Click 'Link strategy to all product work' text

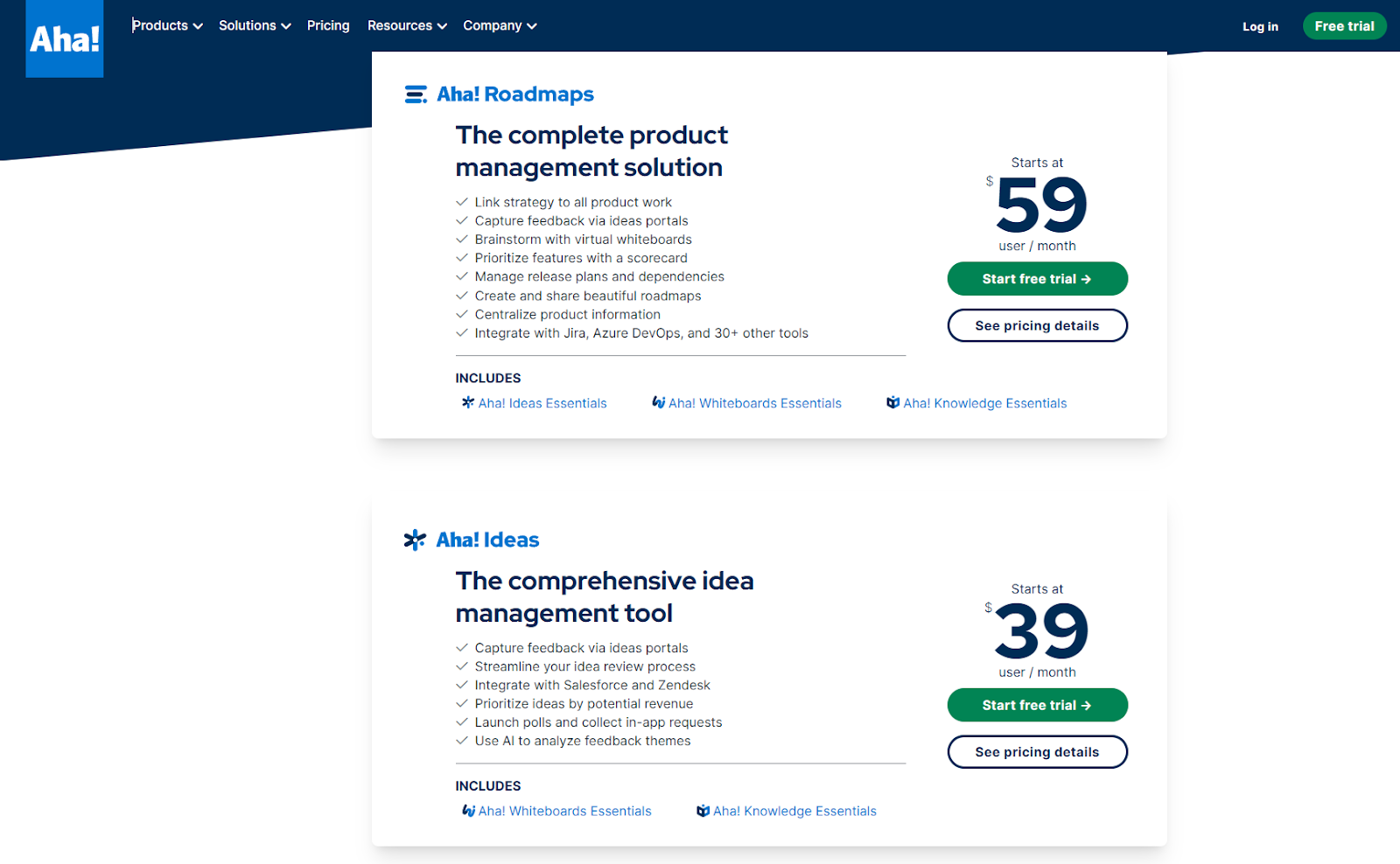573,202
